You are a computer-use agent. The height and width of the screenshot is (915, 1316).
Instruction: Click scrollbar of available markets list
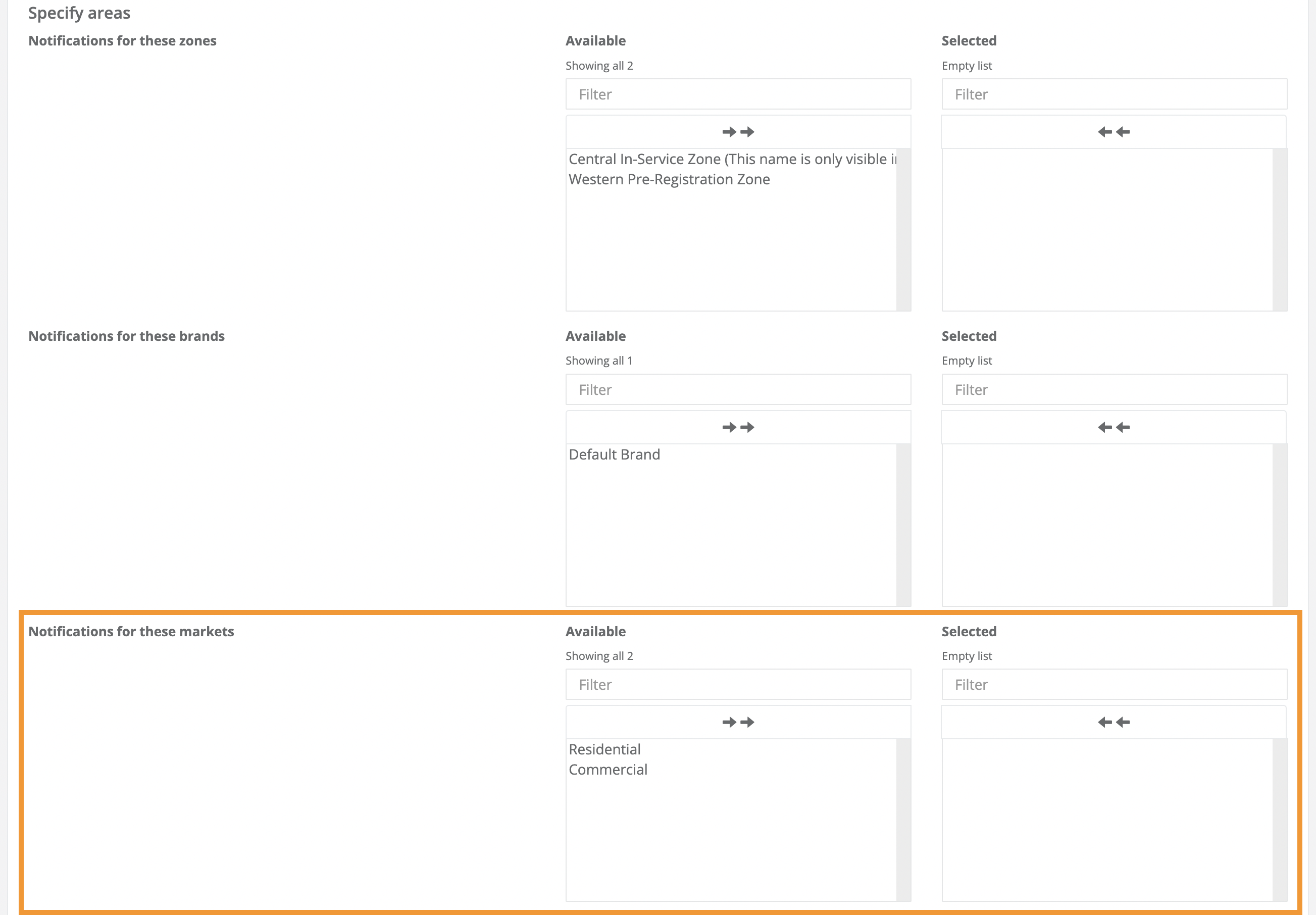click(x=903, y=820)
